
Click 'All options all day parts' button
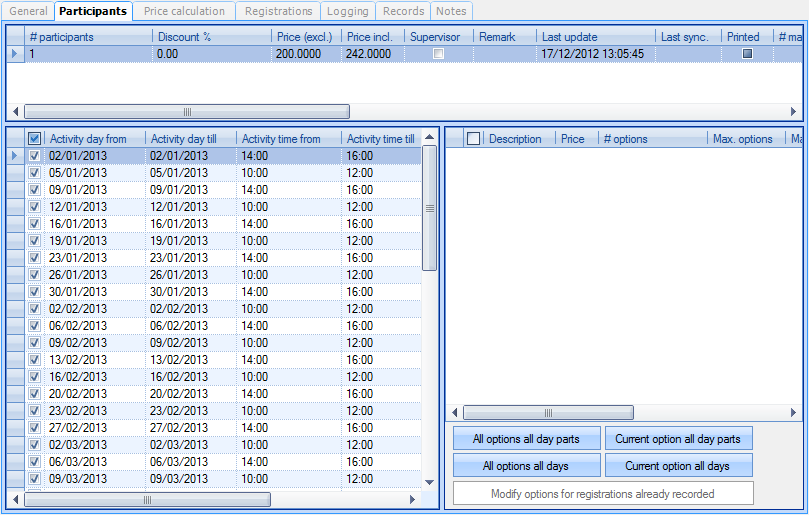[526, 439]
